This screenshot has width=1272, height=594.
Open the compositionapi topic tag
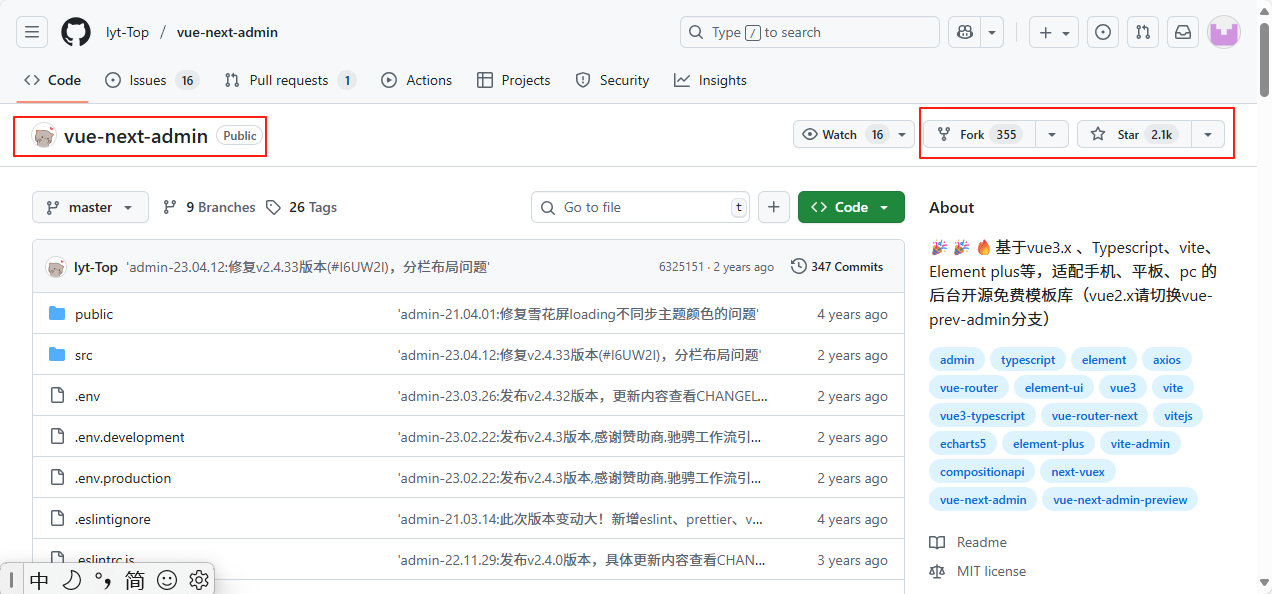point(982,472)
